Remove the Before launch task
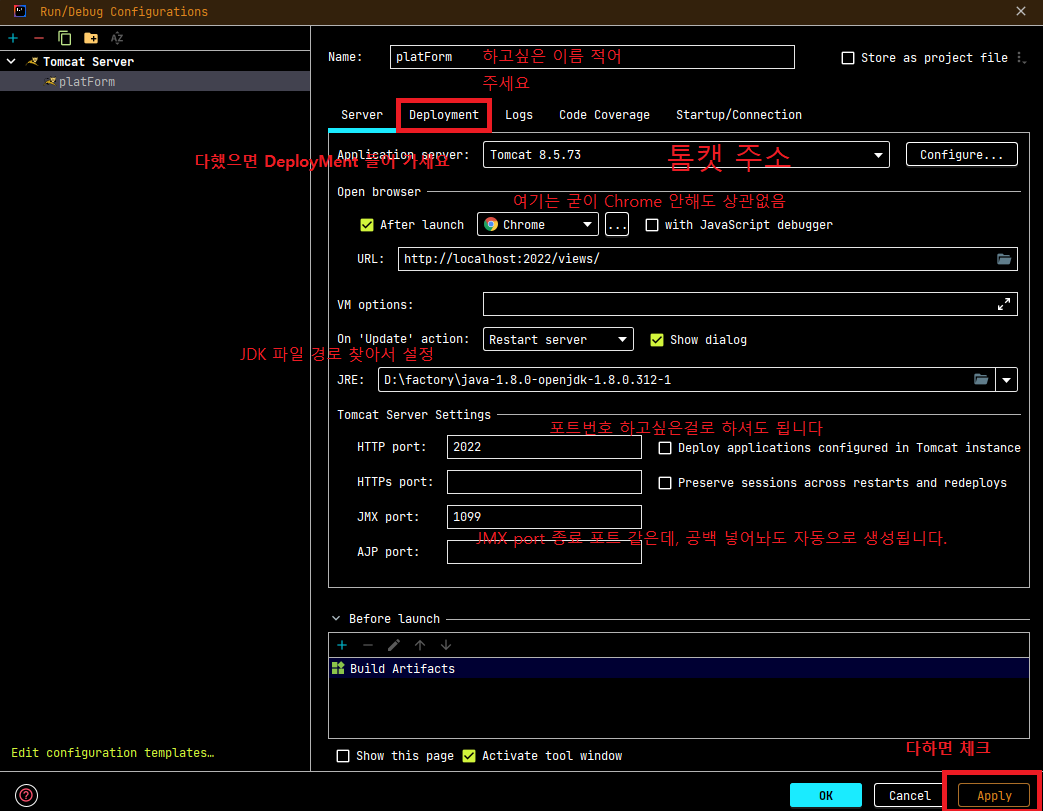 368,645
